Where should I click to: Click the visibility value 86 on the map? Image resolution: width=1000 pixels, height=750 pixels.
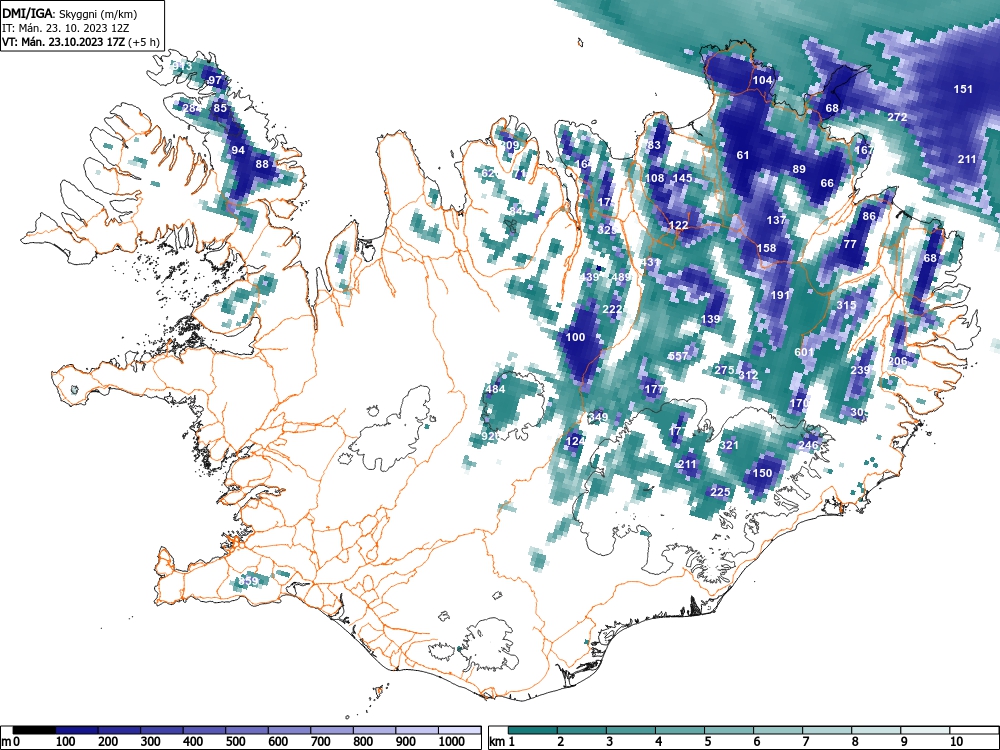pyautogui.click(x=869, y=216)
